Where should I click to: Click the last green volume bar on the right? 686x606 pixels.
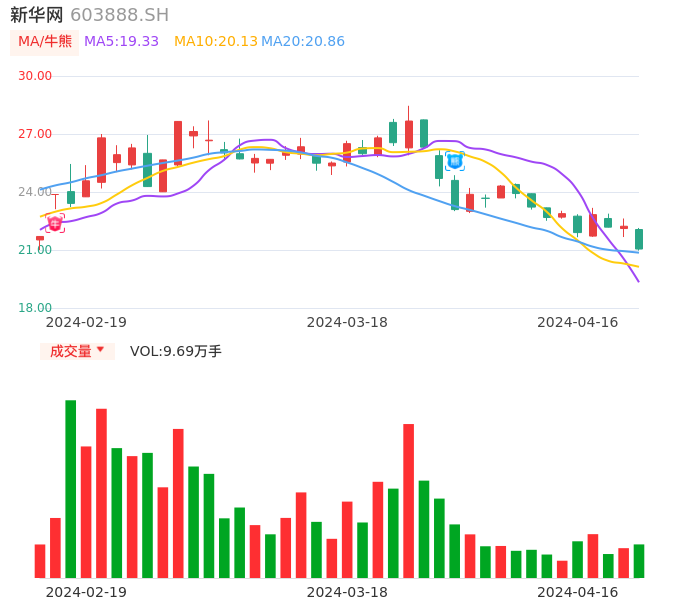639,560
